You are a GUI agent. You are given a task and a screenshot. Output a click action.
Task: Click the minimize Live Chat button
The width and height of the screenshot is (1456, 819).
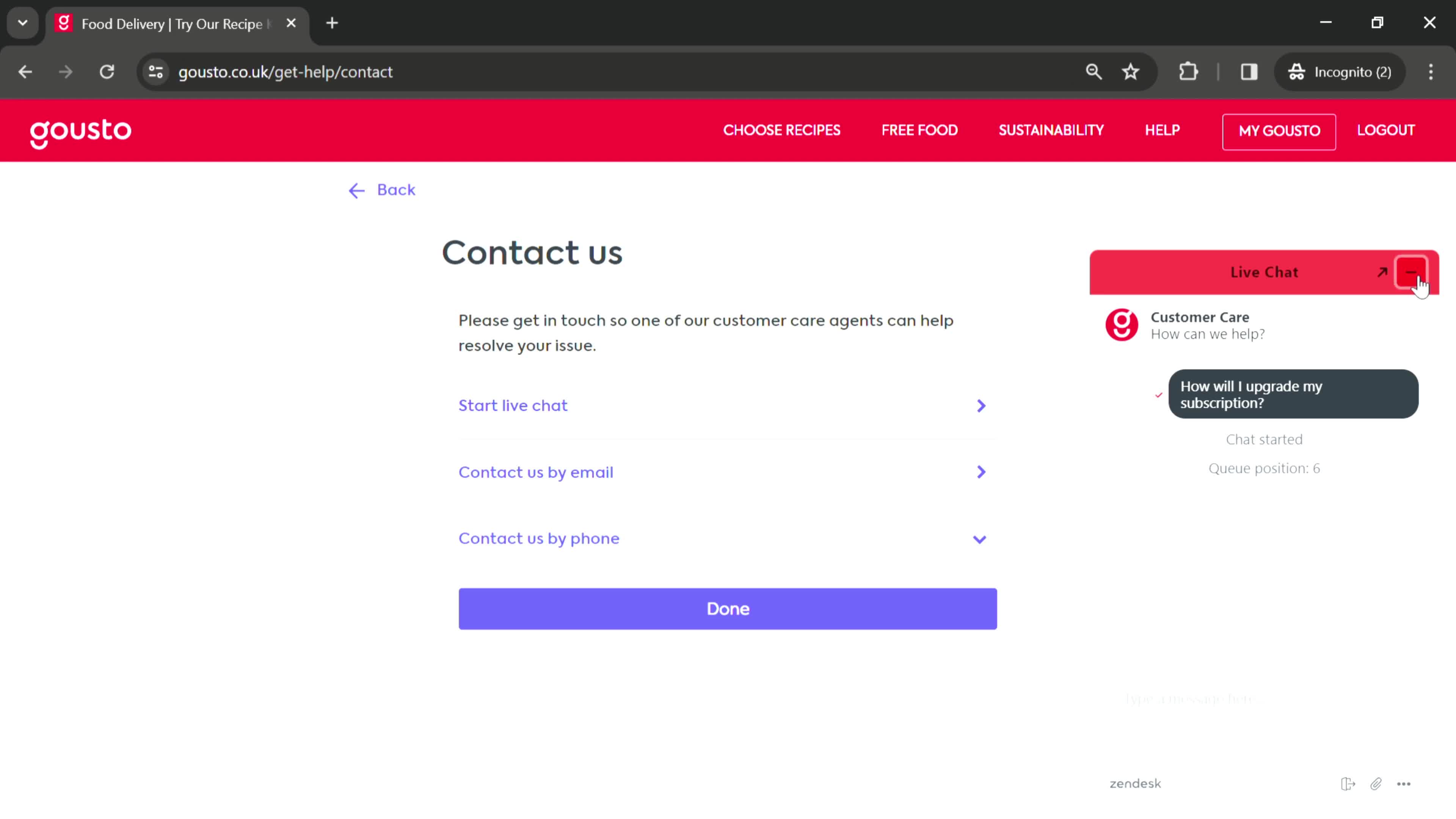(1413, 272)
